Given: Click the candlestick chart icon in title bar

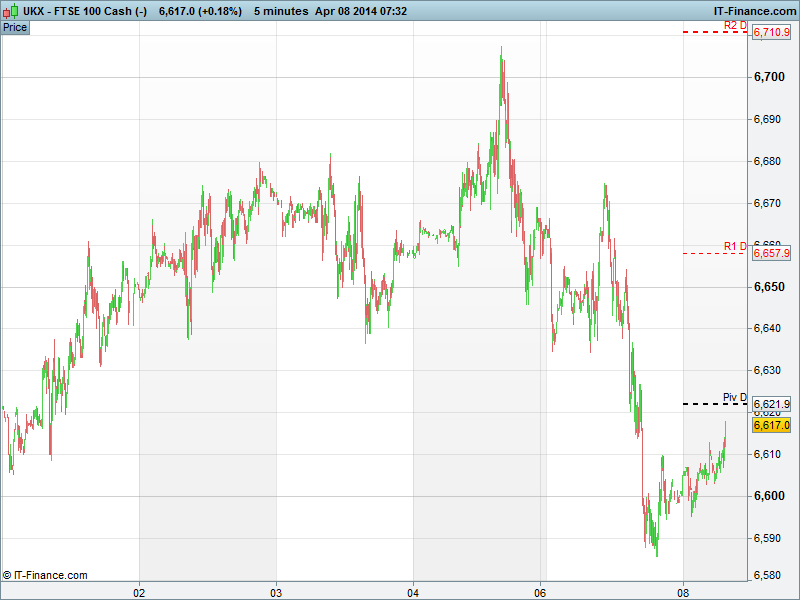Looking at the screenshot, I should pos(9,10).
